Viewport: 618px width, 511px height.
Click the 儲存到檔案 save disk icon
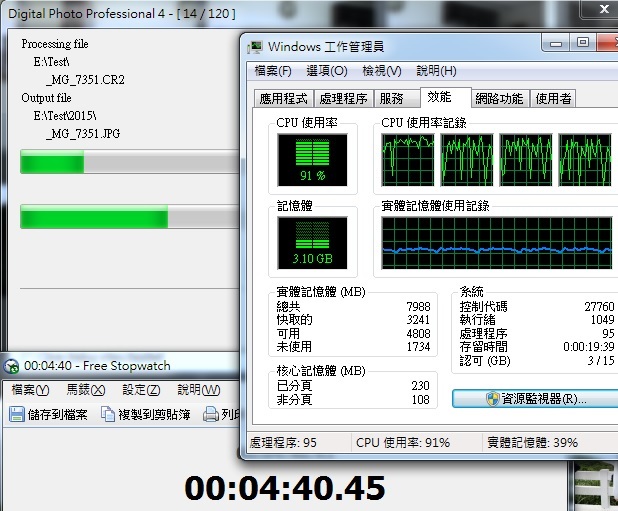pyautogui.click(x=17, y=414)
